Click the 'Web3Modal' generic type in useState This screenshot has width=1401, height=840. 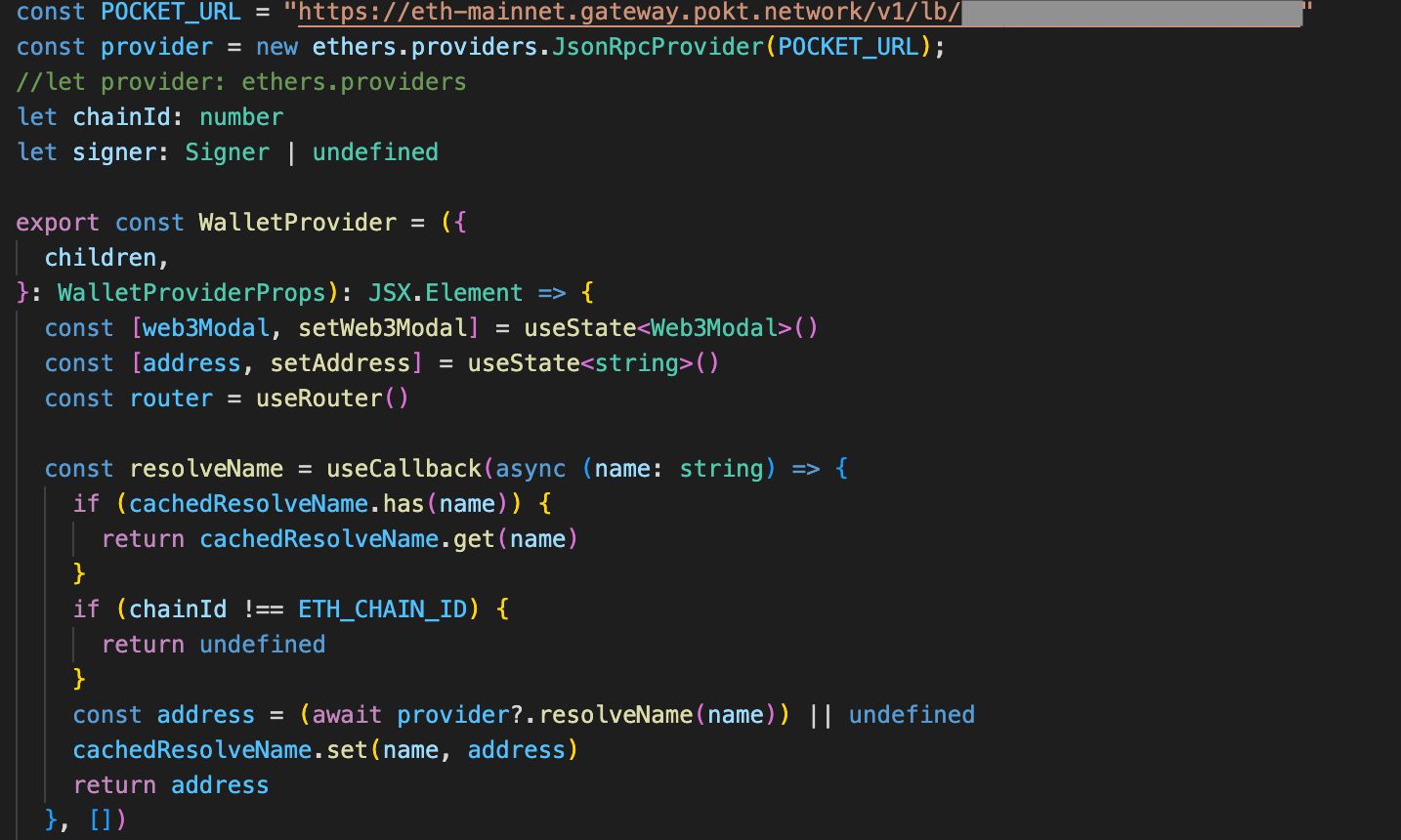(714, 328)
